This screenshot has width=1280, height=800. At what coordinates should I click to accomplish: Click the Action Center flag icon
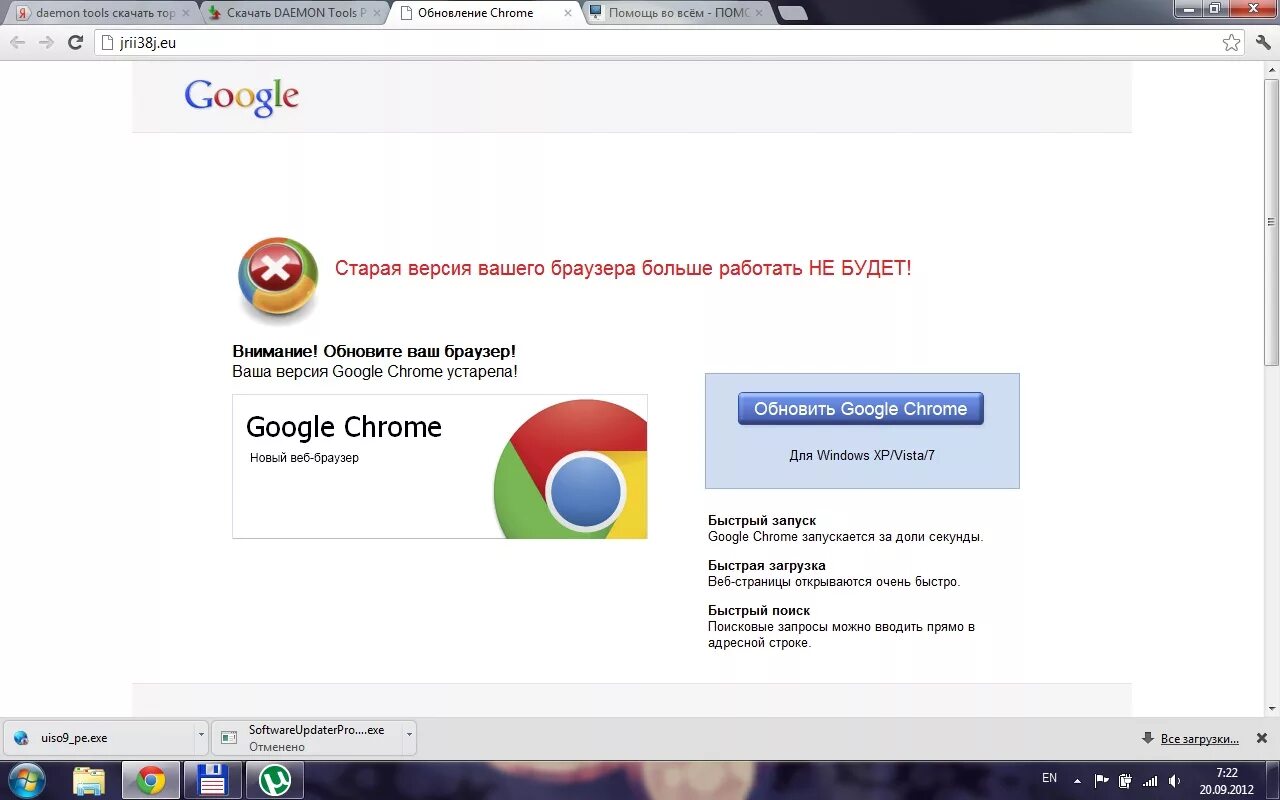tap(1102, 780)
